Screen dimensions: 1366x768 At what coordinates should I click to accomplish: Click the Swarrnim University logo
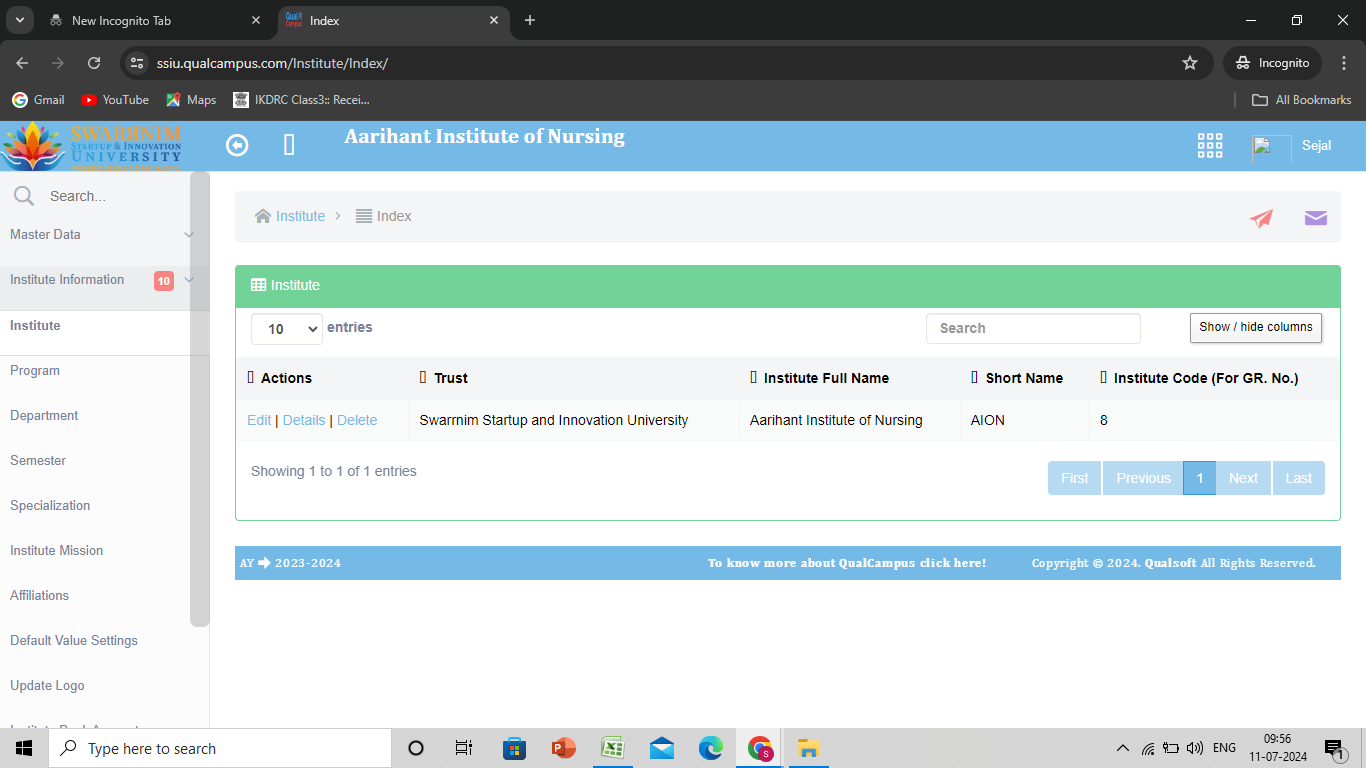pyautogui.click(x=92, y=146)
